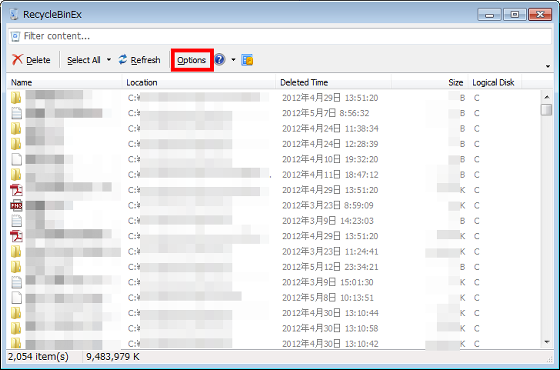
Task: Click the red X Delete icon
Action: click(17, 60)
